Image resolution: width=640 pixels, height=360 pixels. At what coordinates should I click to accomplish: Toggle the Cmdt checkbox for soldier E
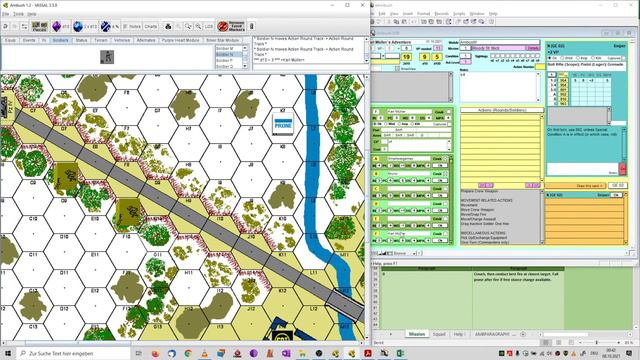(446, 218)
